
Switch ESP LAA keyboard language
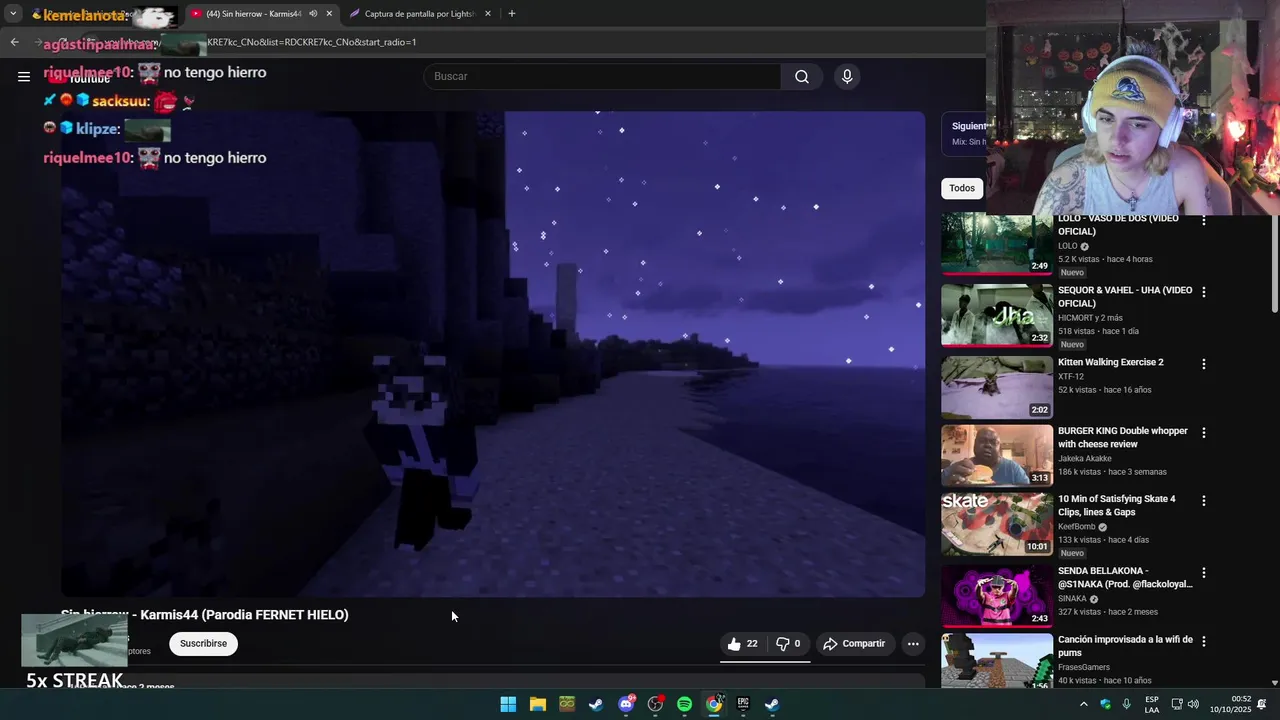tap(1152, 704)
